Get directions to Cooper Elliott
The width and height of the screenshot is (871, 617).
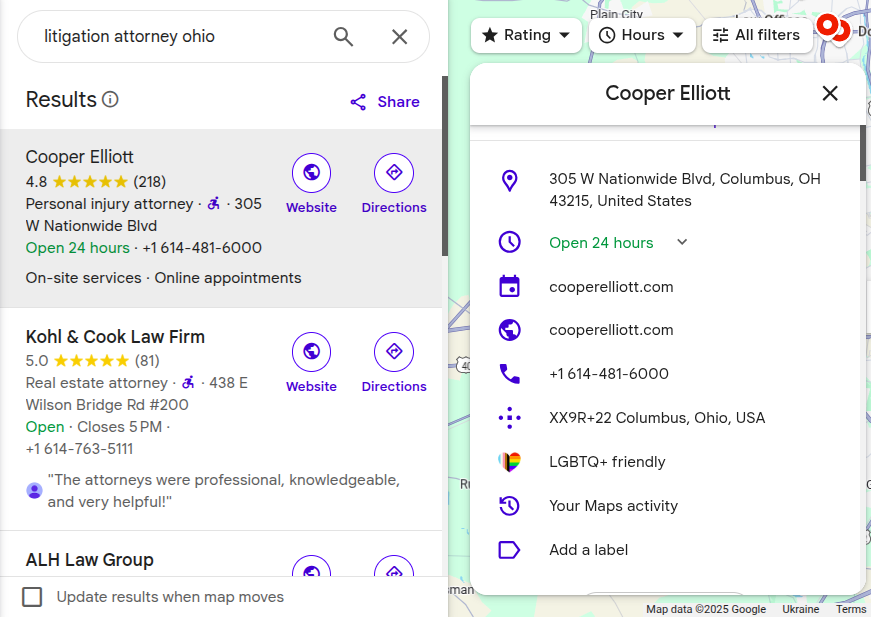click(x=394, y=173)
